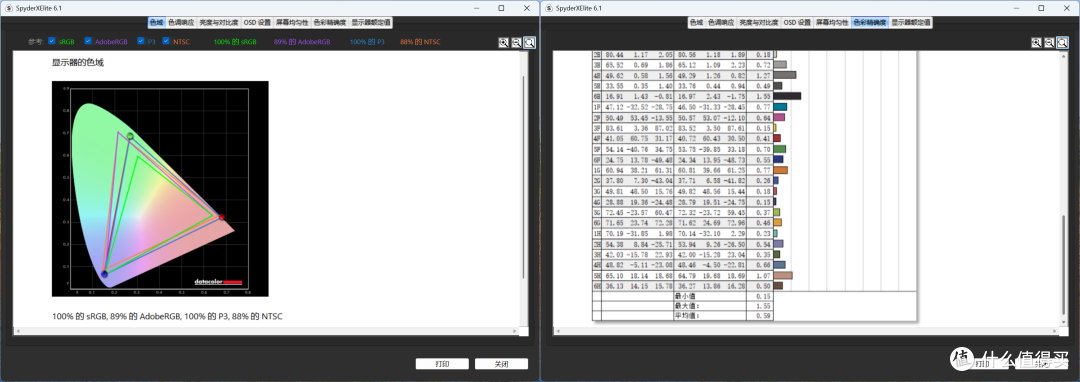This screenshot has width=1080, height=382.
Task: Click the SpyderXElite app icon in right title bar
Action: (x=549, y=8)
